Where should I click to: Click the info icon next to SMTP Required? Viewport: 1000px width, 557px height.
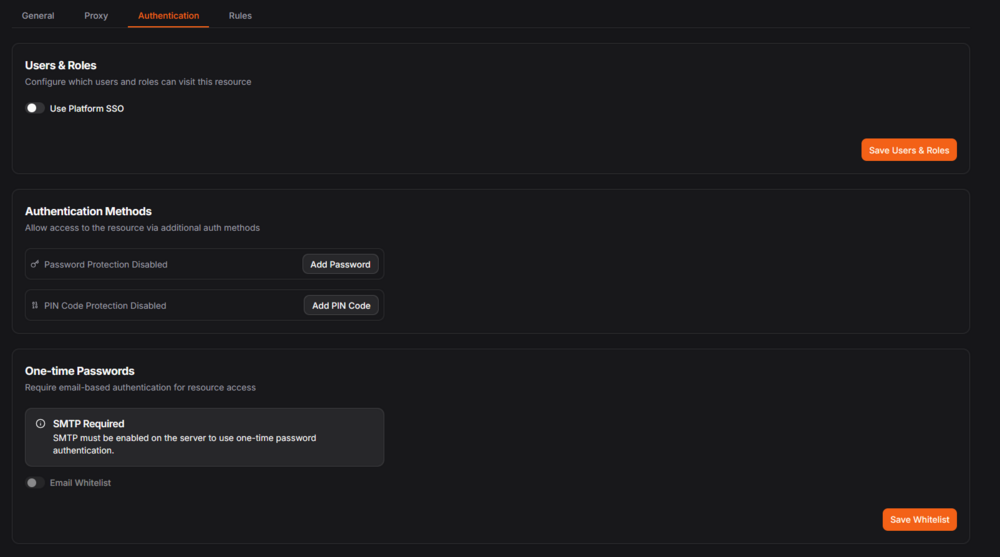point(40,424)
